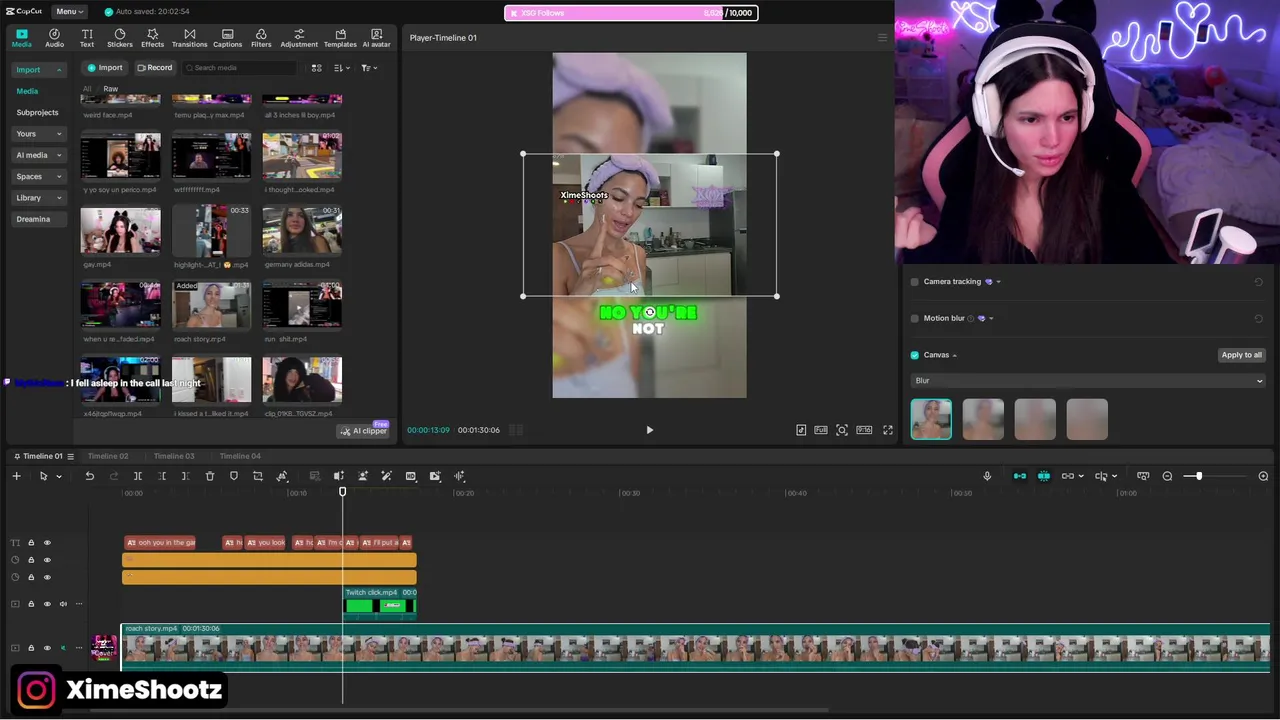Open the Stickers panel
The image size is (1280, 720).
(x=120, y=38)
